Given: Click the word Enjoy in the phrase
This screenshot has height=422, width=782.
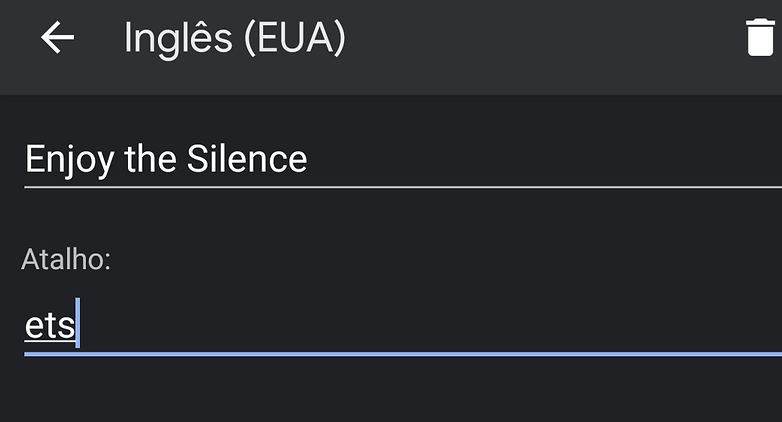Looking at the screenshot, I should [x=69, y=161].
